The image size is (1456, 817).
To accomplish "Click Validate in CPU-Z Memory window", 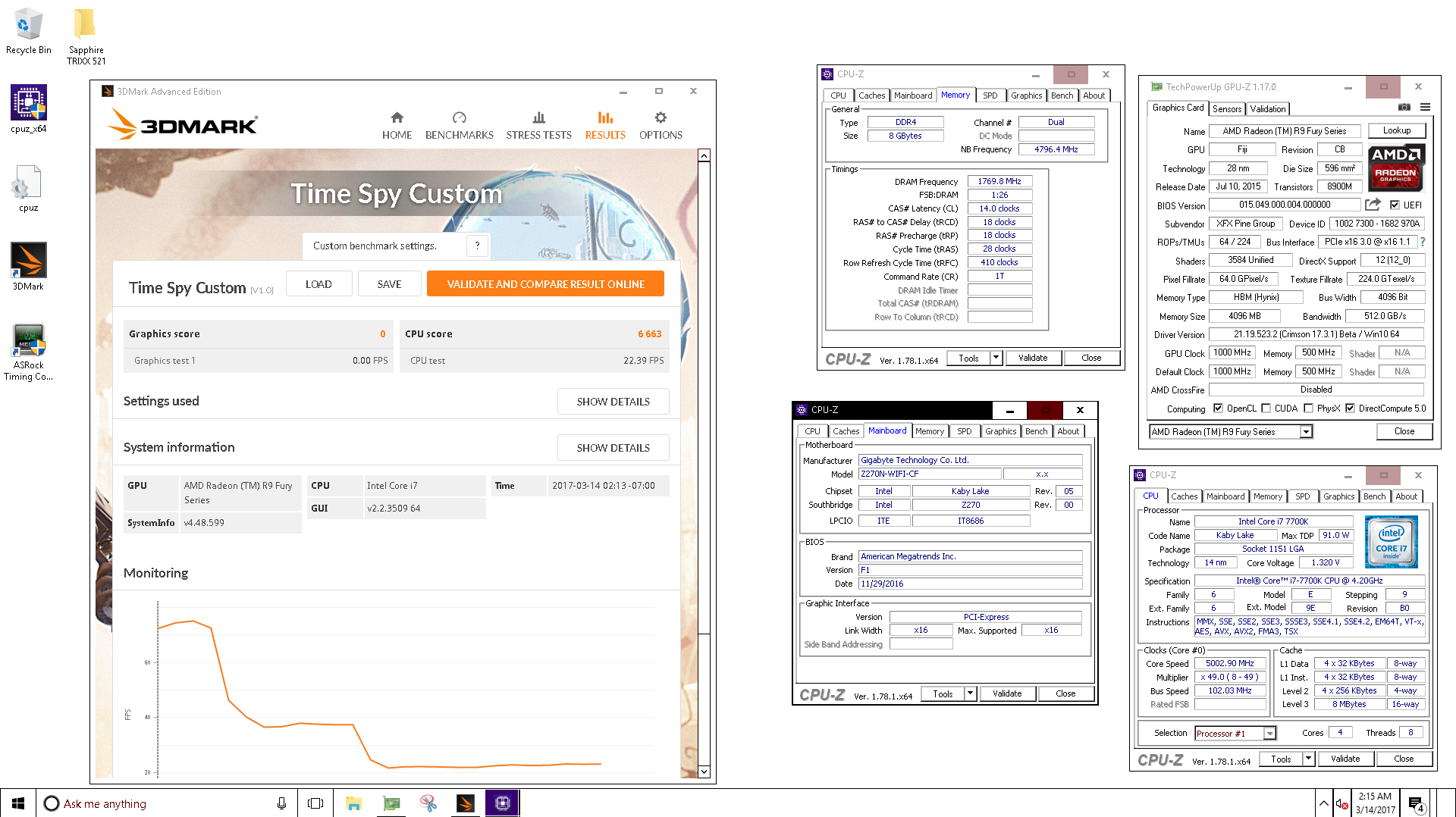I will 1033,358.
